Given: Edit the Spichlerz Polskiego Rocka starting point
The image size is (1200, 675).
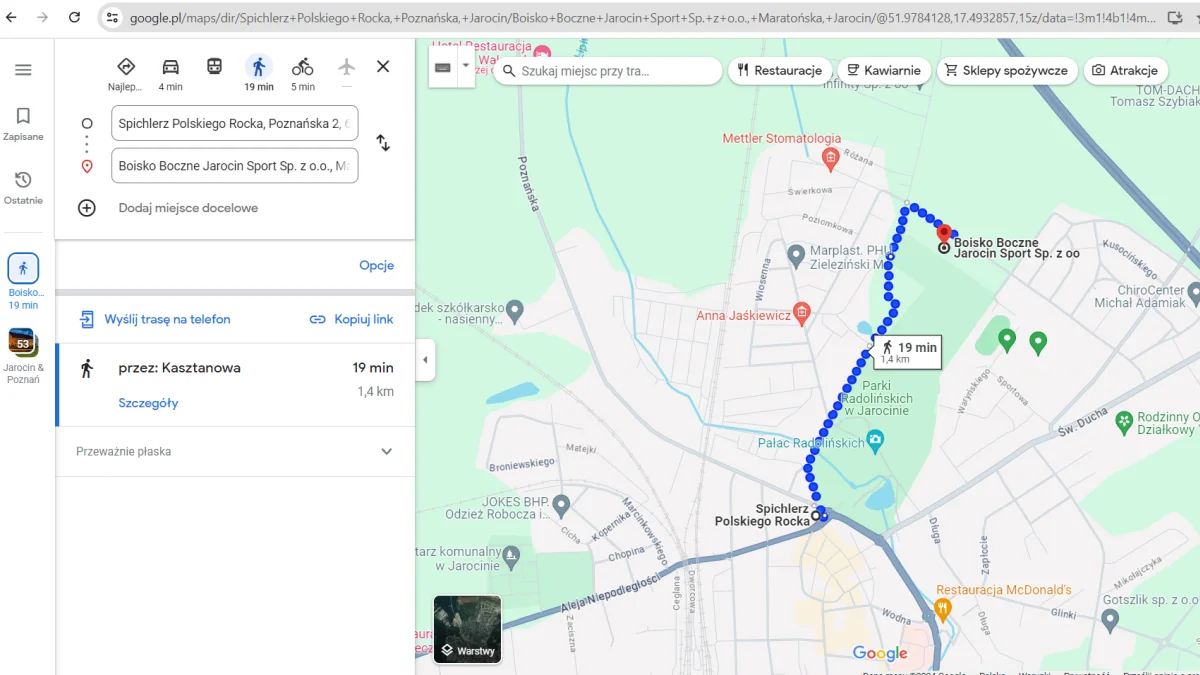Looking at the screenshot, I should 235,124.
